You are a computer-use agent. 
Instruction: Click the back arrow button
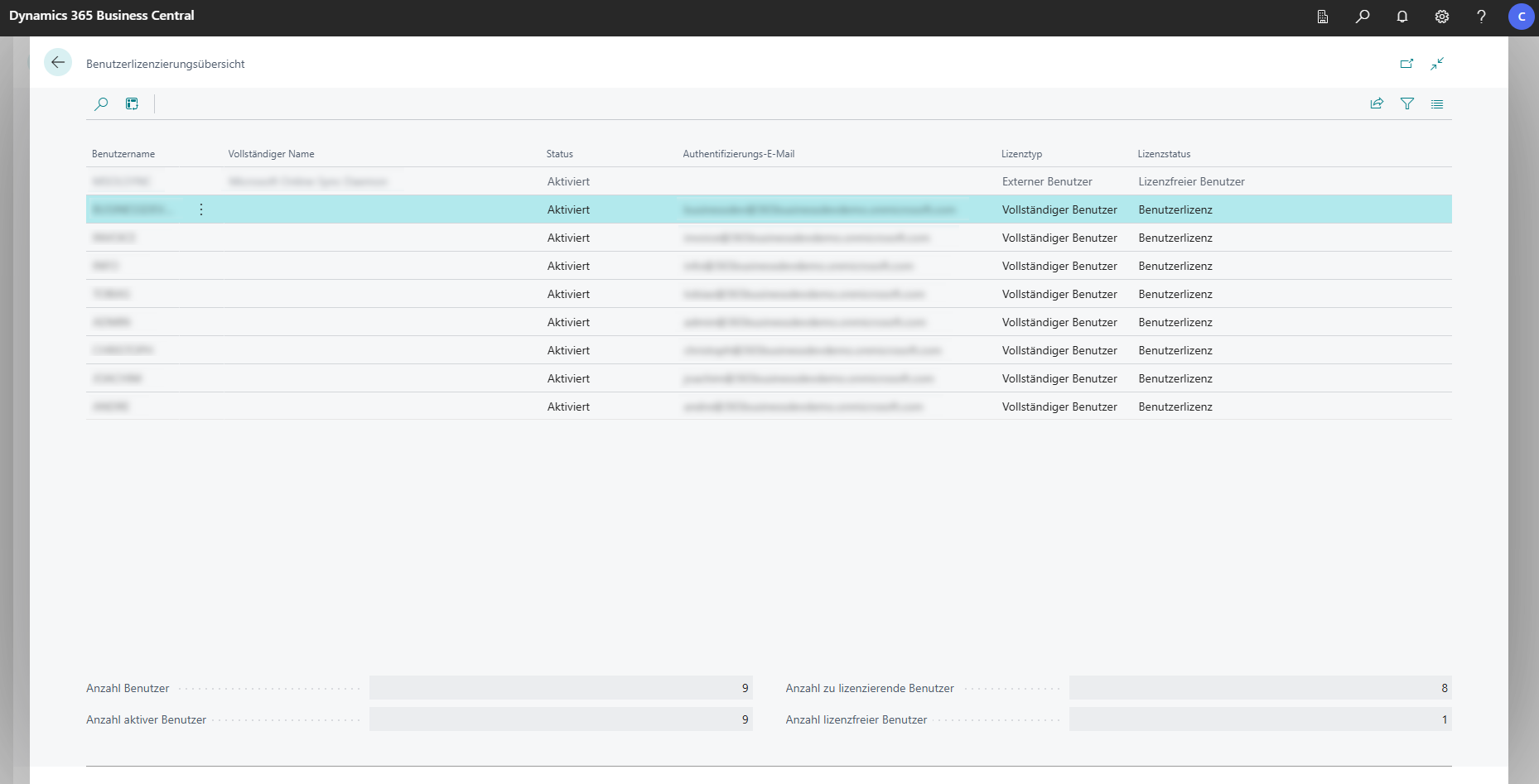point(58,63)
